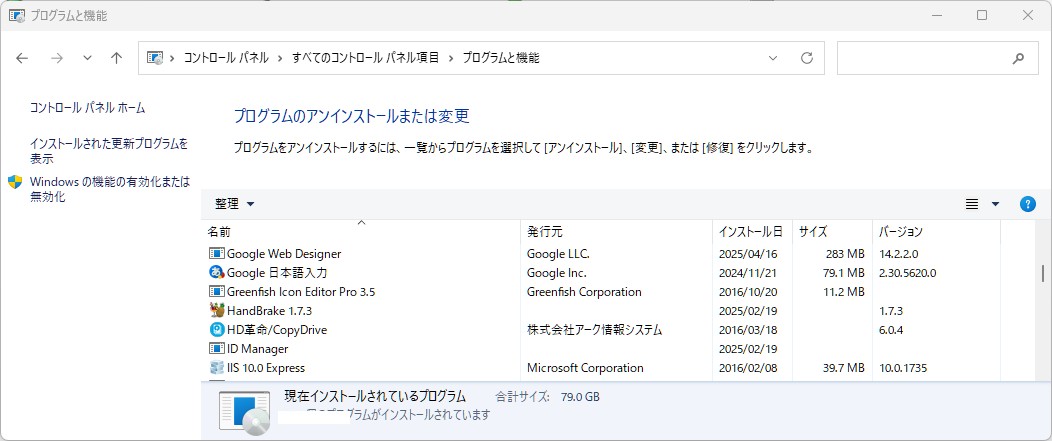Screen dimensions: 1052x441
Task: Open コントロール パネル ホーム link
Action: click(88, 107)
